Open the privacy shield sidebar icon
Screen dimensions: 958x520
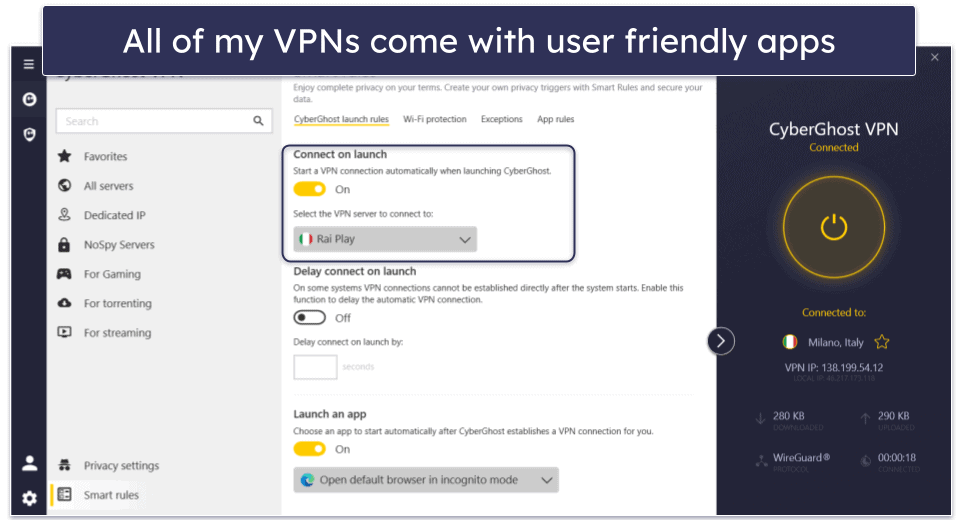pos(29,134)
